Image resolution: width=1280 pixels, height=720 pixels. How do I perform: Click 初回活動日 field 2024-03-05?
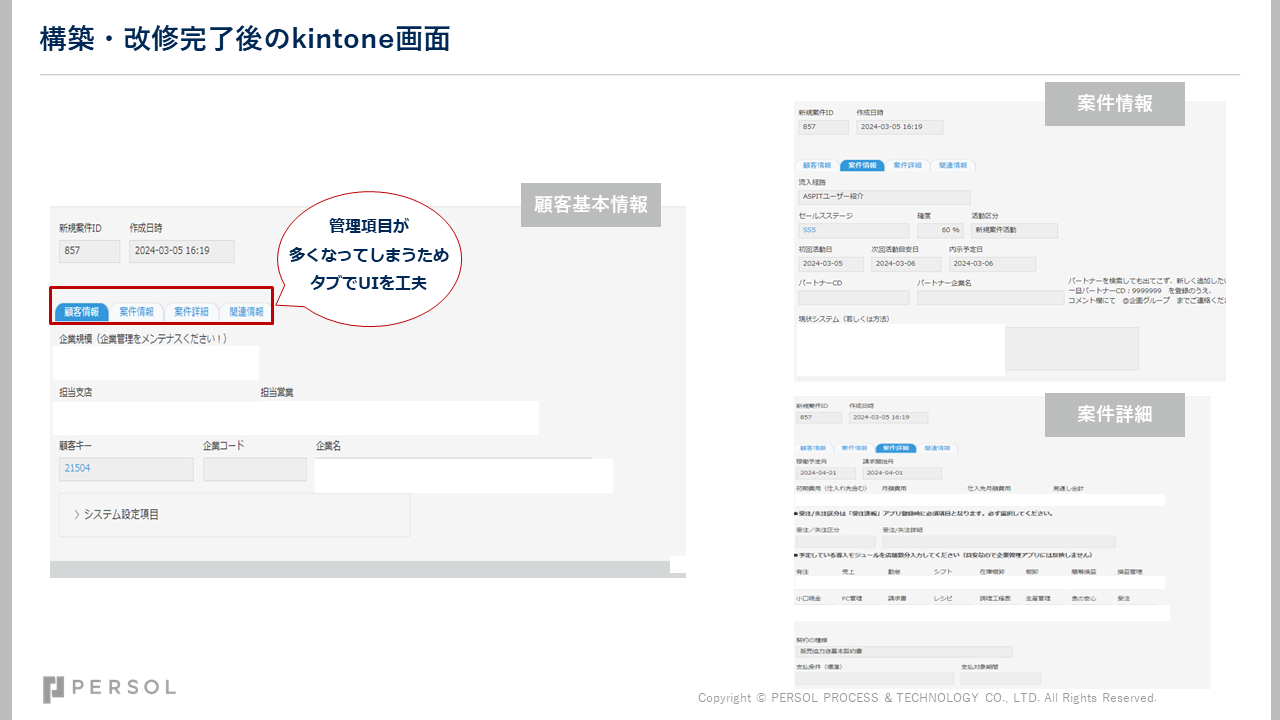pos(831,264)
